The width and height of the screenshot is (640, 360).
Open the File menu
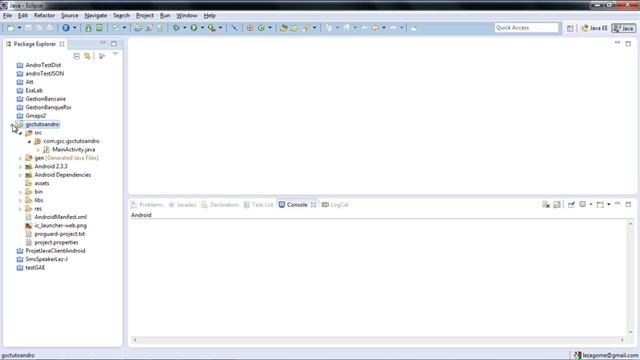(7, 16)
